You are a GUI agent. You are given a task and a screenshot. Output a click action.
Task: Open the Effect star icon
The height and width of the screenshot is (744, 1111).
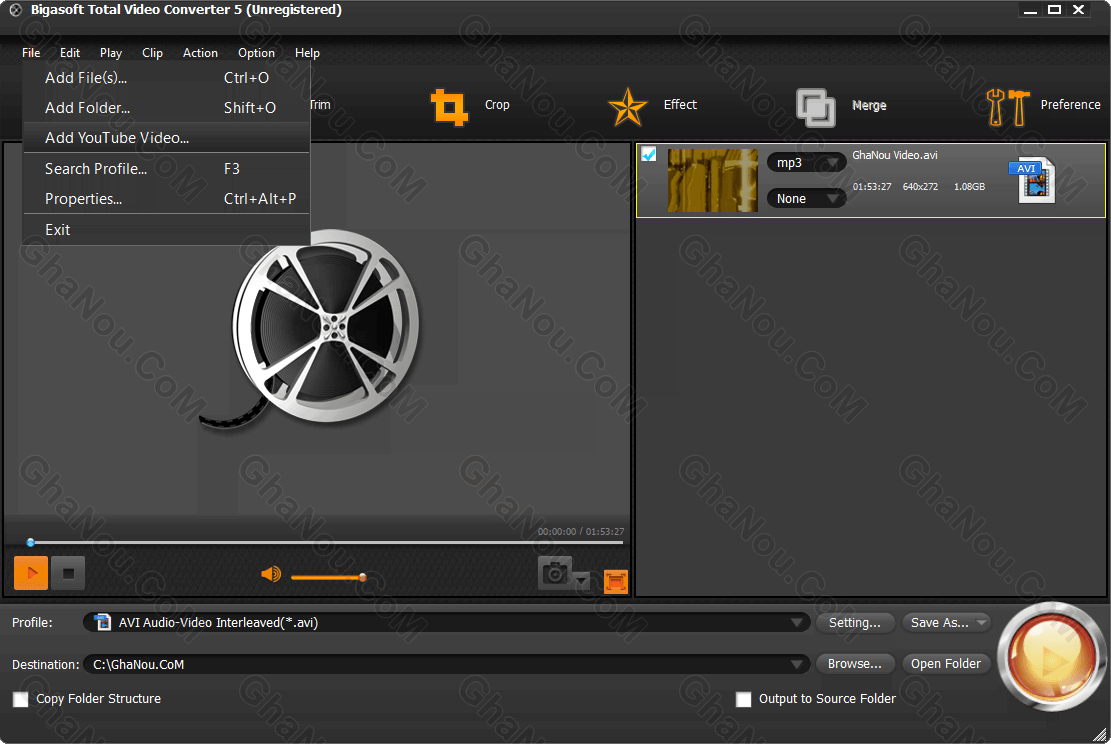[627, 107]
